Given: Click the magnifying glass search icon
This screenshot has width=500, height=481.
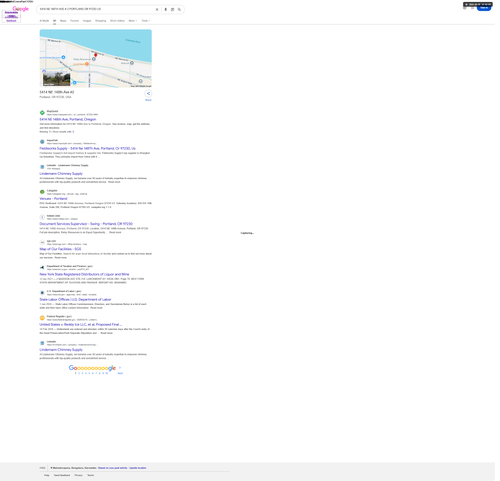Looking at the screenshot, I should (x=179, y=9).
